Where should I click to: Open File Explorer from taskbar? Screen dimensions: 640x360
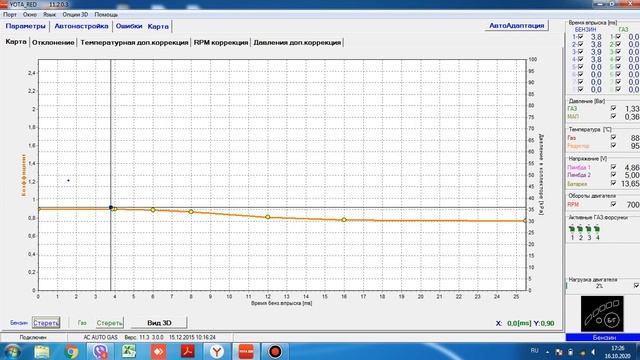point(42,351)
